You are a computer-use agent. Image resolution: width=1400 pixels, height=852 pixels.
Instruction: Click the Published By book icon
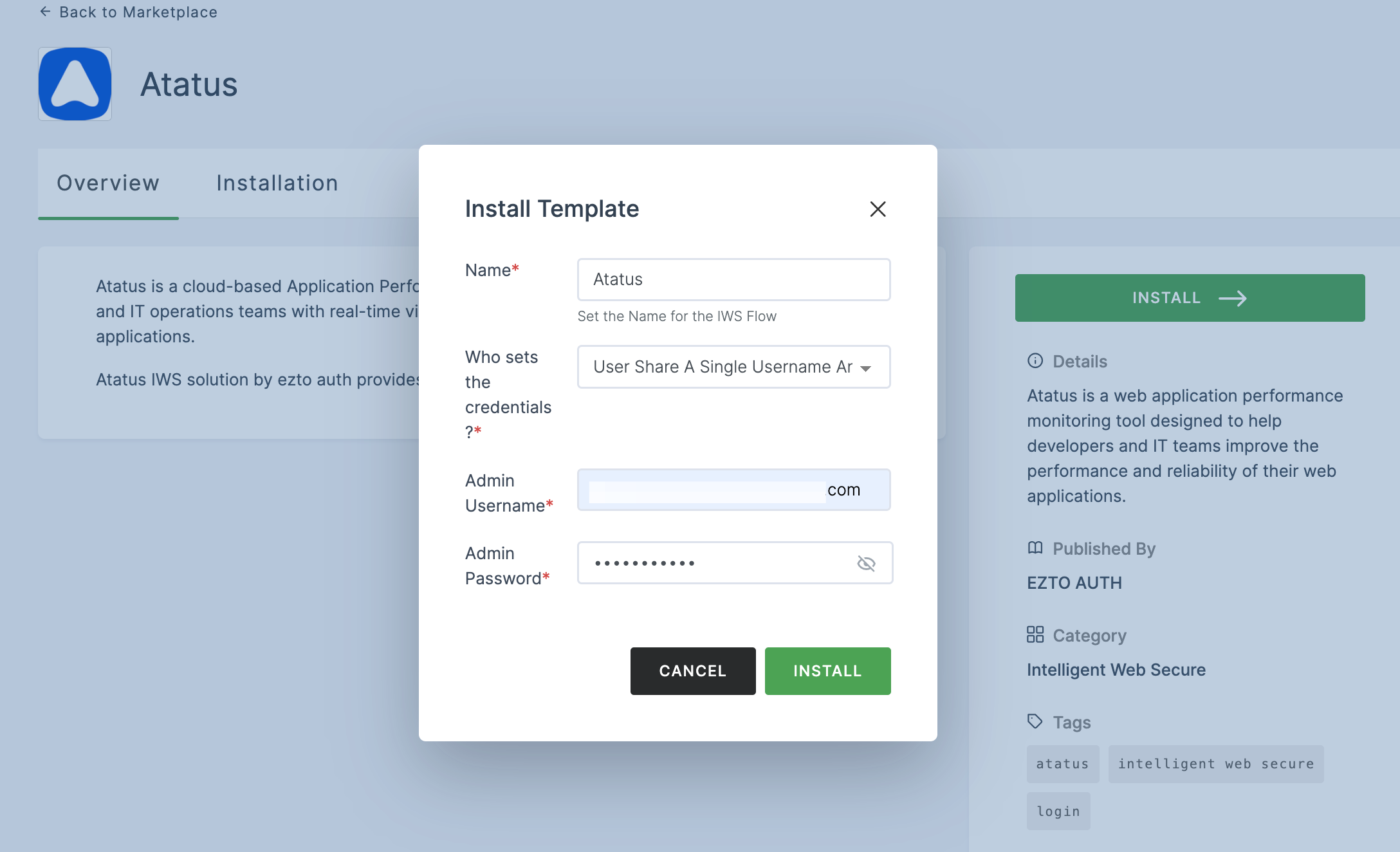pyautogui.click(x=1035, y=548)
